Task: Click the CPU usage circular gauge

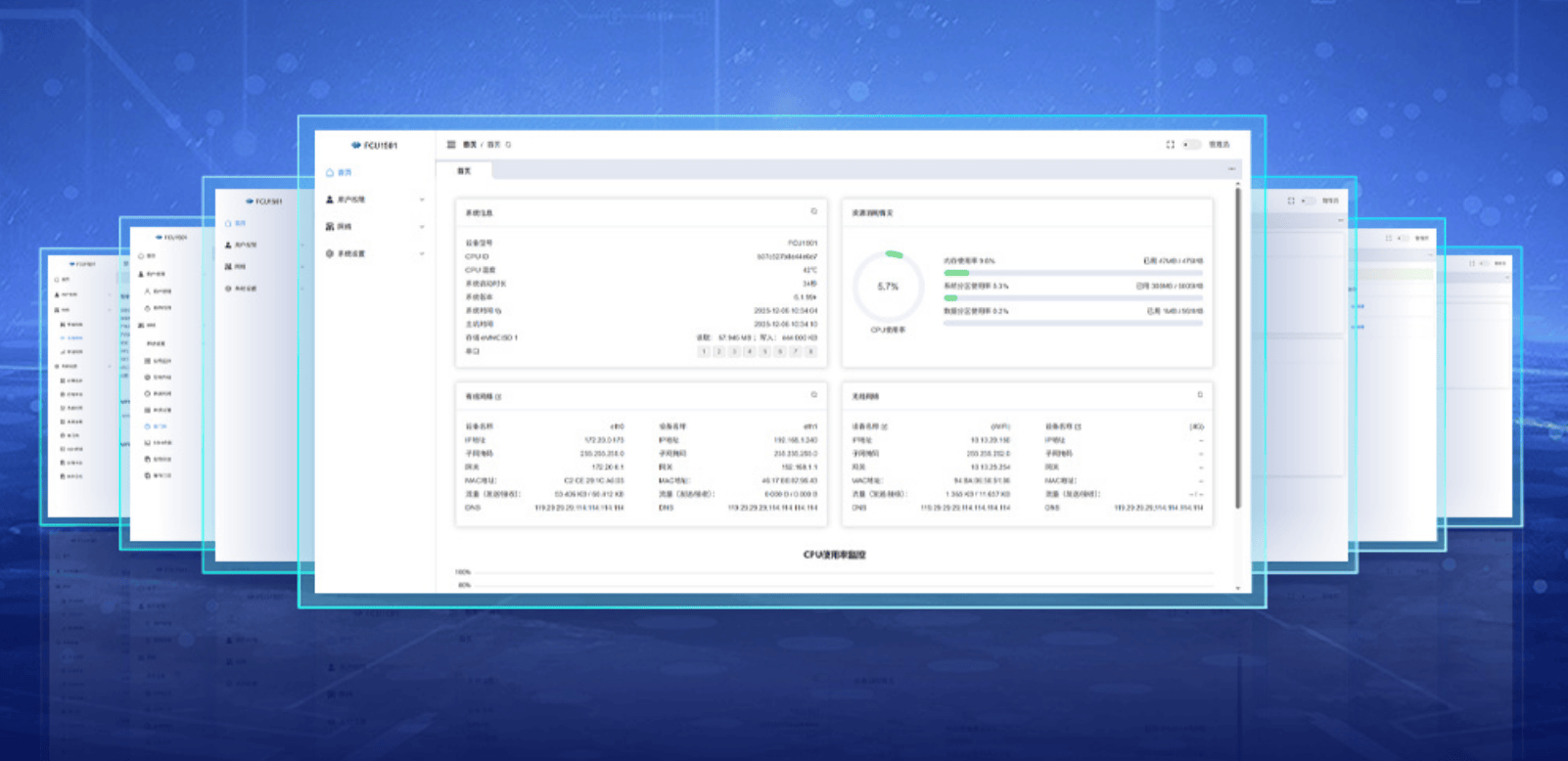Action: (887, 287)
